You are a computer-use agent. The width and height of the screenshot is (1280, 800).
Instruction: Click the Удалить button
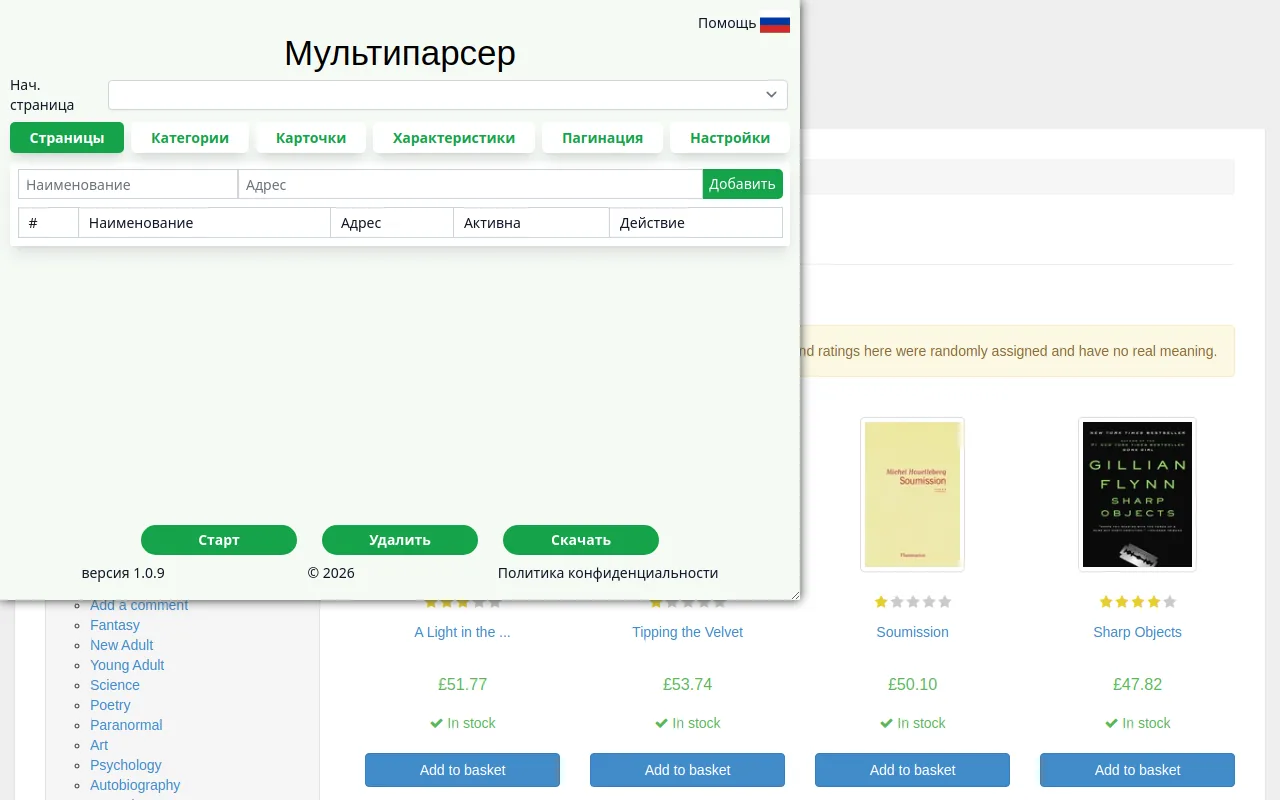(x=400, y=540)
